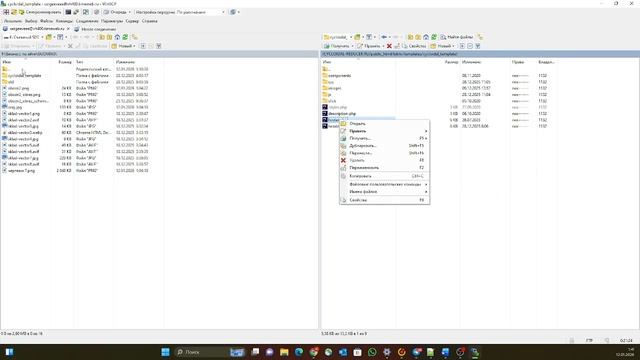Choose Получить in the context menu
Viewport: 640px width, 360px height.
click(x=384, y=138)
